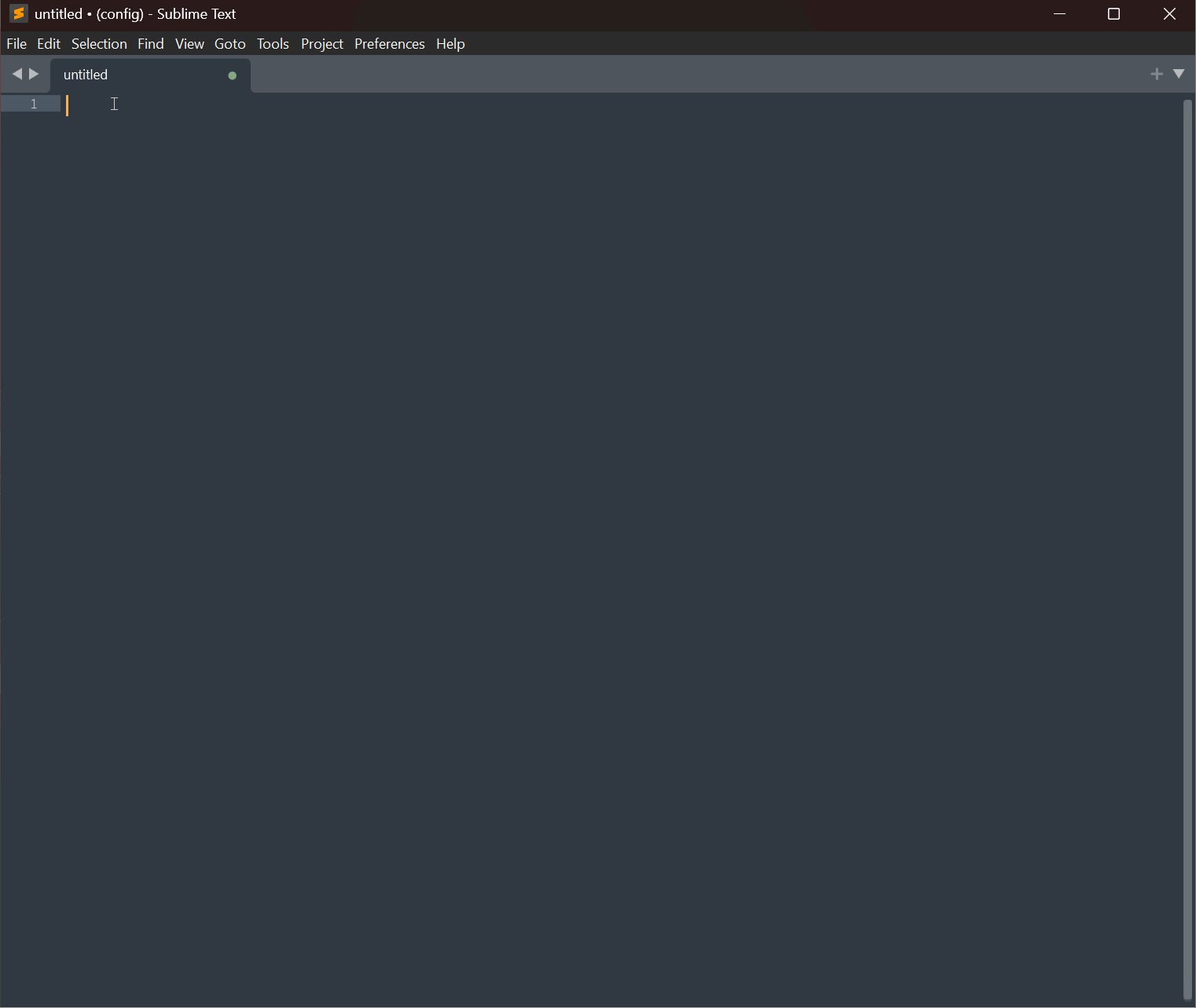1196x1008 pixels.
Task: Open the View menu
Action: pyautogui.click(x=189, y=44)
